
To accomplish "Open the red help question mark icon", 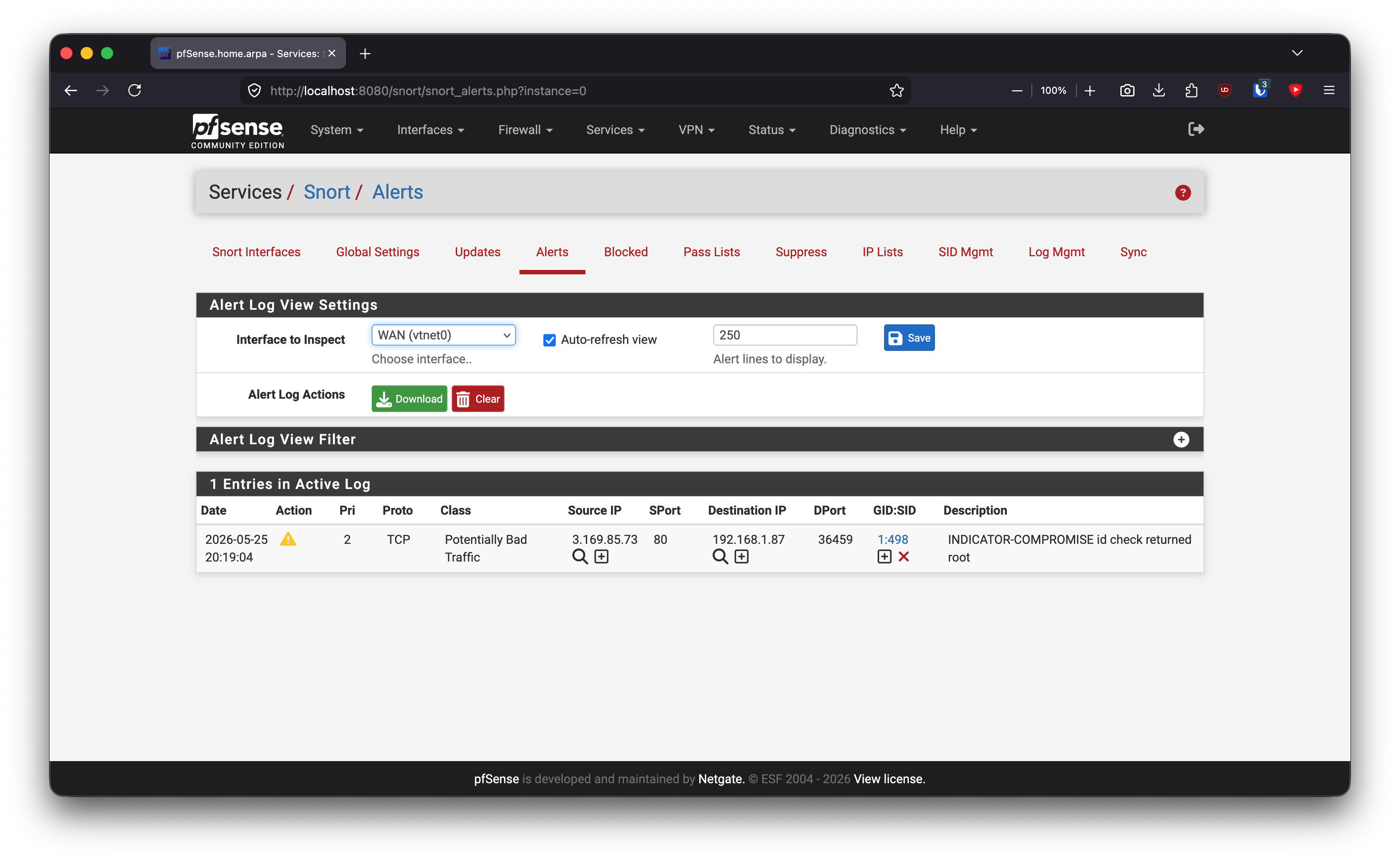I will (x=1183, y=192).
